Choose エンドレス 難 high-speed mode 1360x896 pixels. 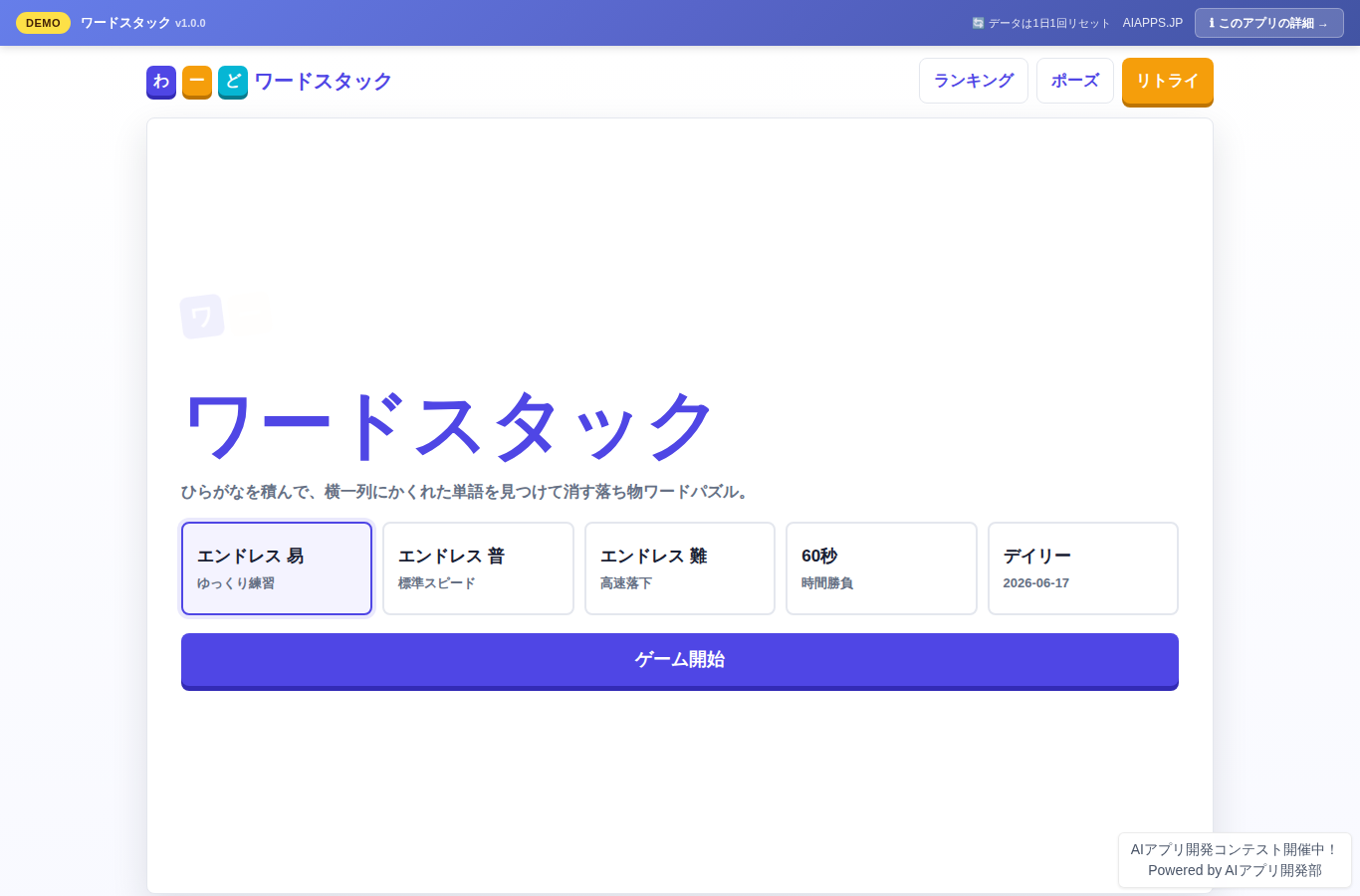click(x=680, y=568)
